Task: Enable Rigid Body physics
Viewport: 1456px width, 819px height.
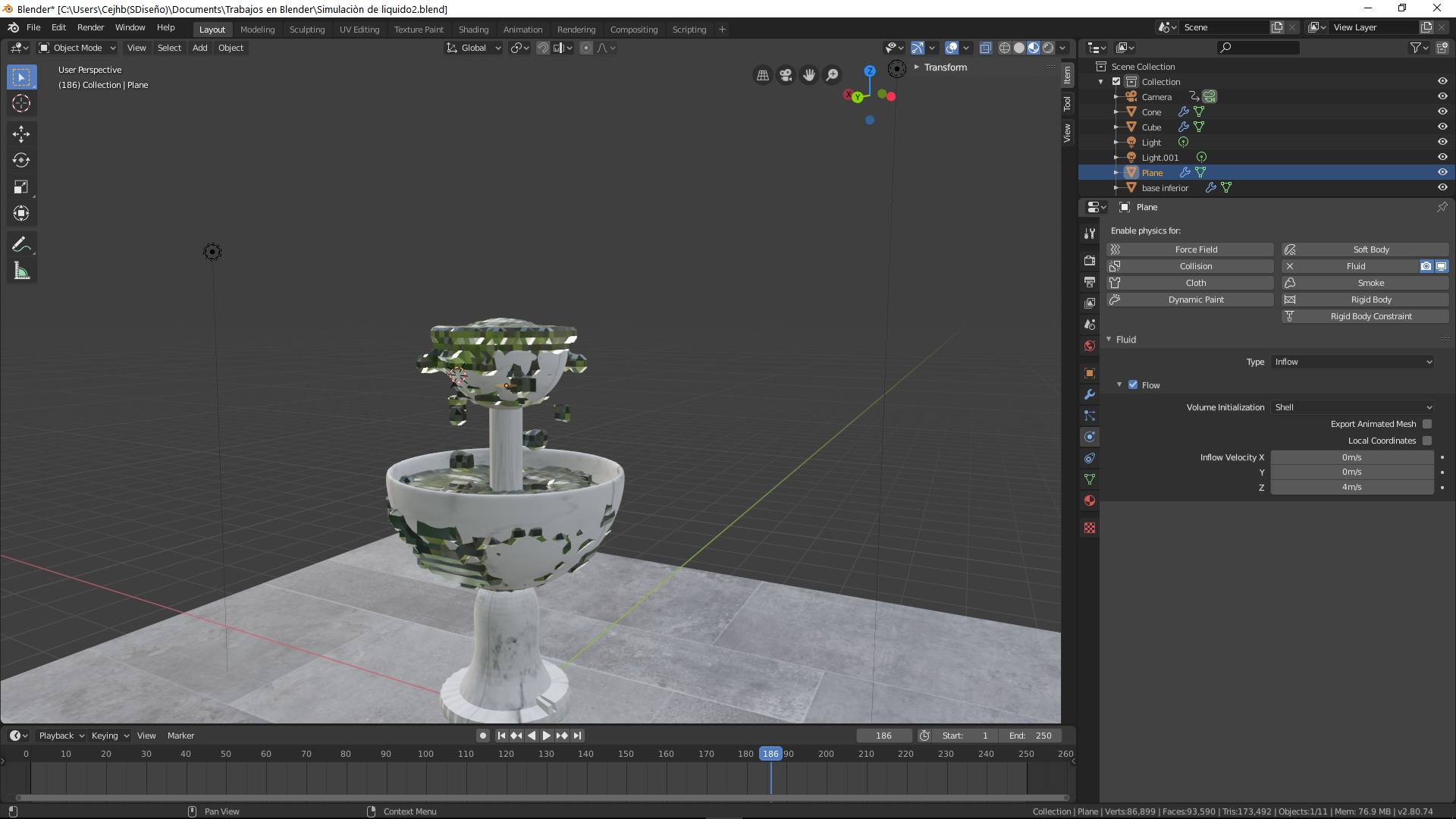Action: coord(1370,300)
